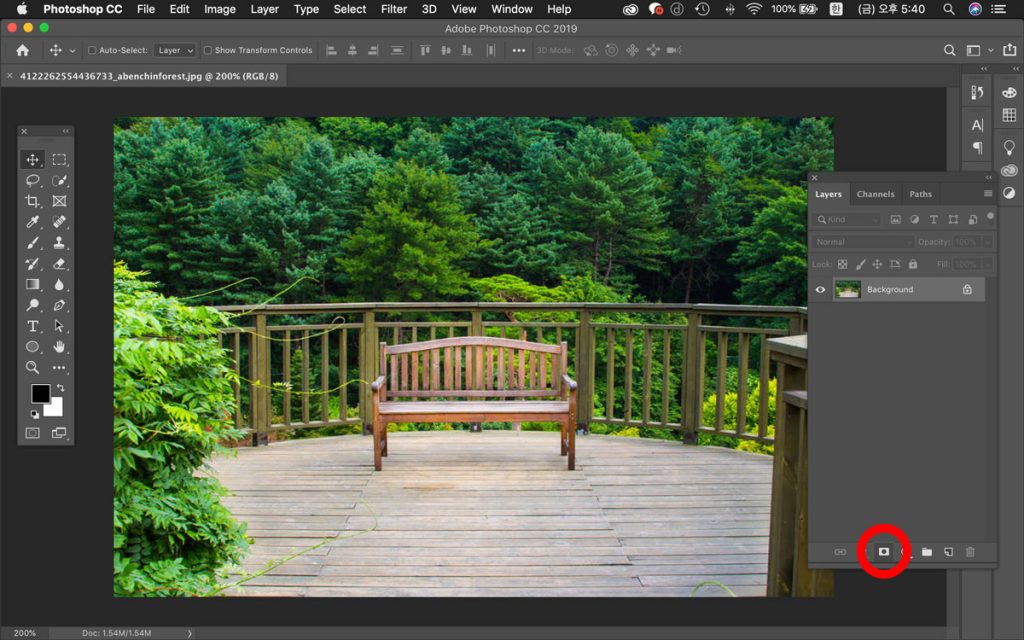Switch to the Channels tab

tap(875, 194)
